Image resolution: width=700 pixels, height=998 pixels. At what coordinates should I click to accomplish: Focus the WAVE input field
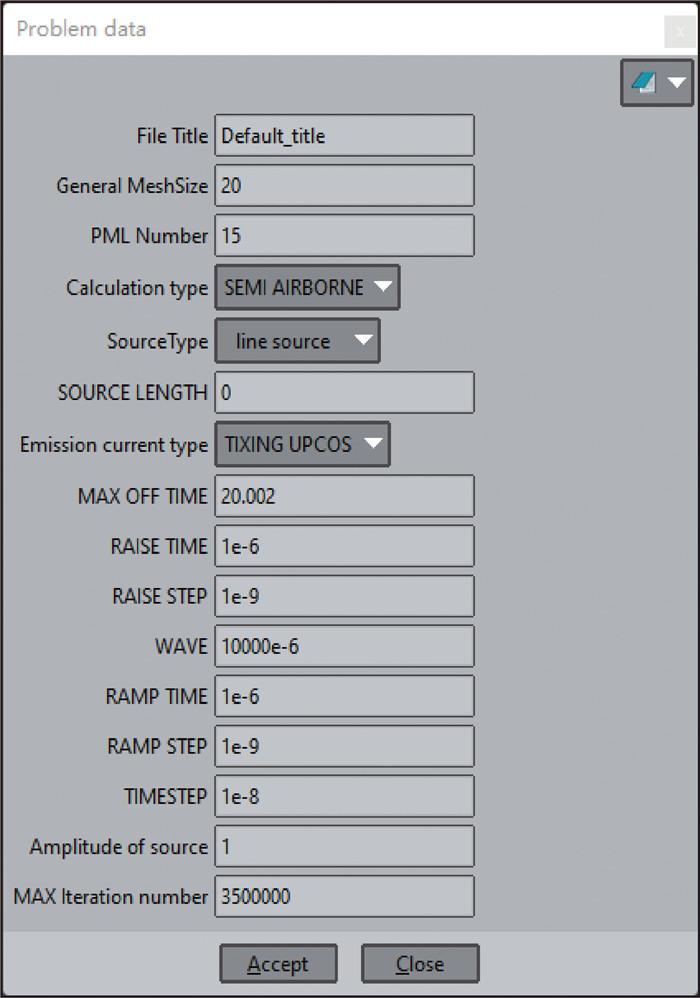[344, 647]
